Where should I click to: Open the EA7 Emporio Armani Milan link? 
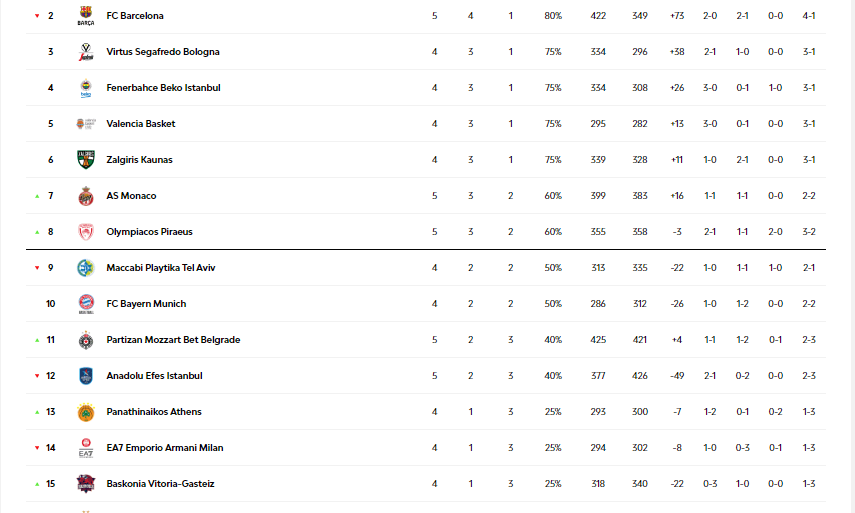(x=164, y=448)
